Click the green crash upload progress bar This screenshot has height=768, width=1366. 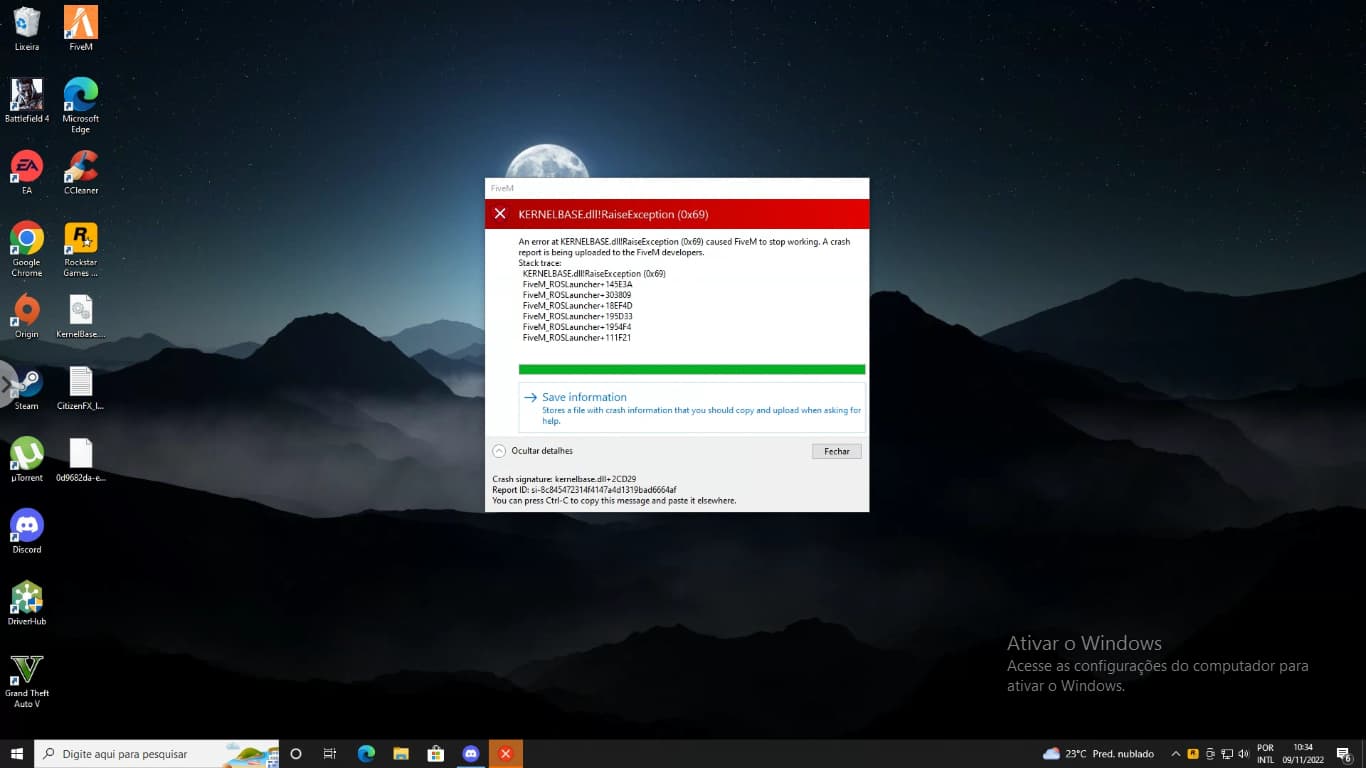691,369
